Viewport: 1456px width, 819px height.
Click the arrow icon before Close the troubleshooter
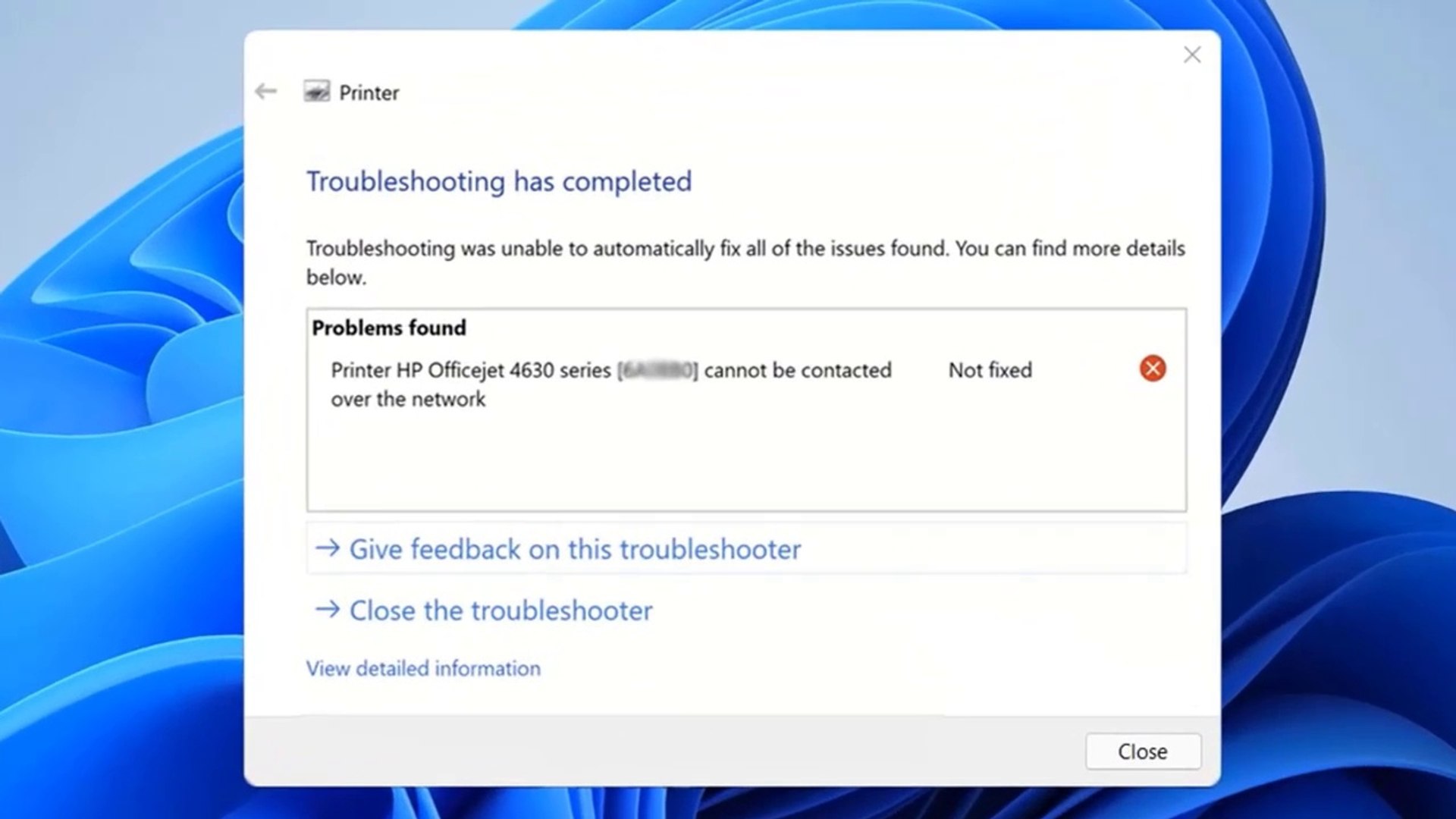[328, 610]
